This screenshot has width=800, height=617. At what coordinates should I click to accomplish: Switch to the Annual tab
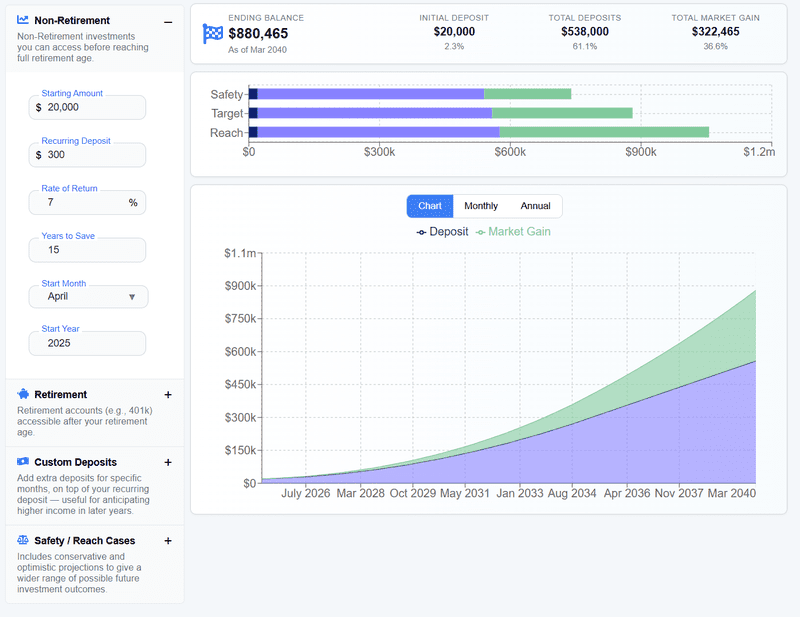click(535, 206)
